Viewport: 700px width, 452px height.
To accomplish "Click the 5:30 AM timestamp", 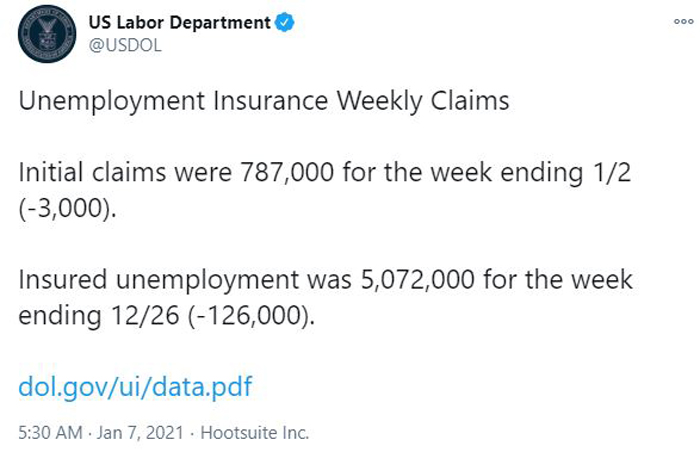I will 50,433.
